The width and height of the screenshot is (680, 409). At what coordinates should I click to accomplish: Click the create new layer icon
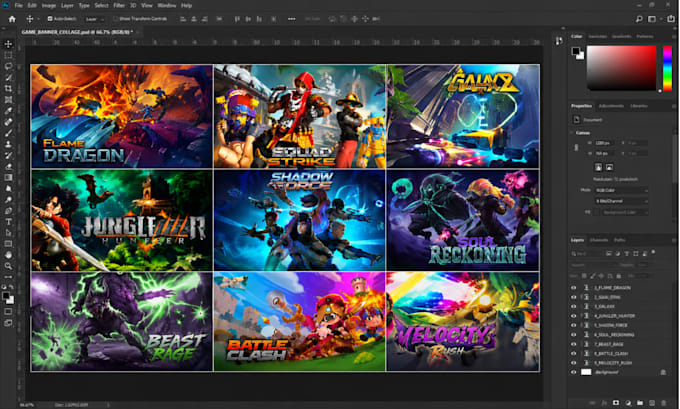pos(651,403)
